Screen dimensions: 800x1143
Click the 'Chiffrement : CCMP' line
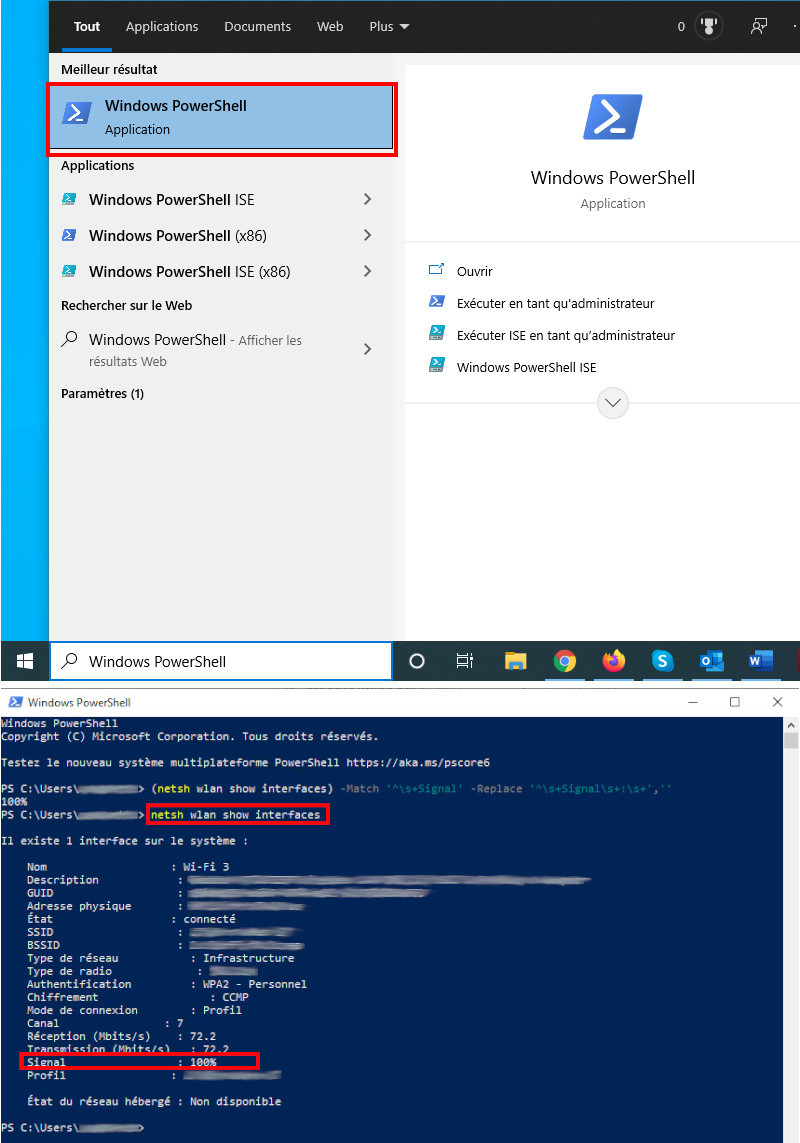(x=138, y=997)
